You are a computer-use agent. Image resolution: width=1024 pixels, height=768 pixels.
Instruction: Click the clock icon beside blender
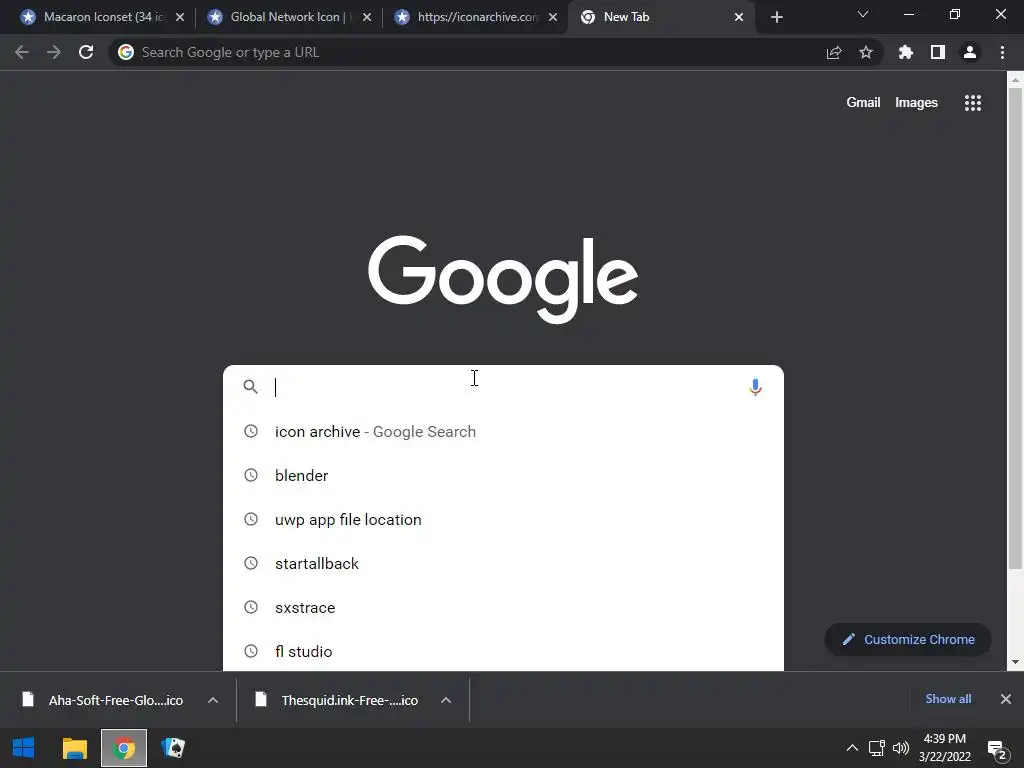pos(251,475)
